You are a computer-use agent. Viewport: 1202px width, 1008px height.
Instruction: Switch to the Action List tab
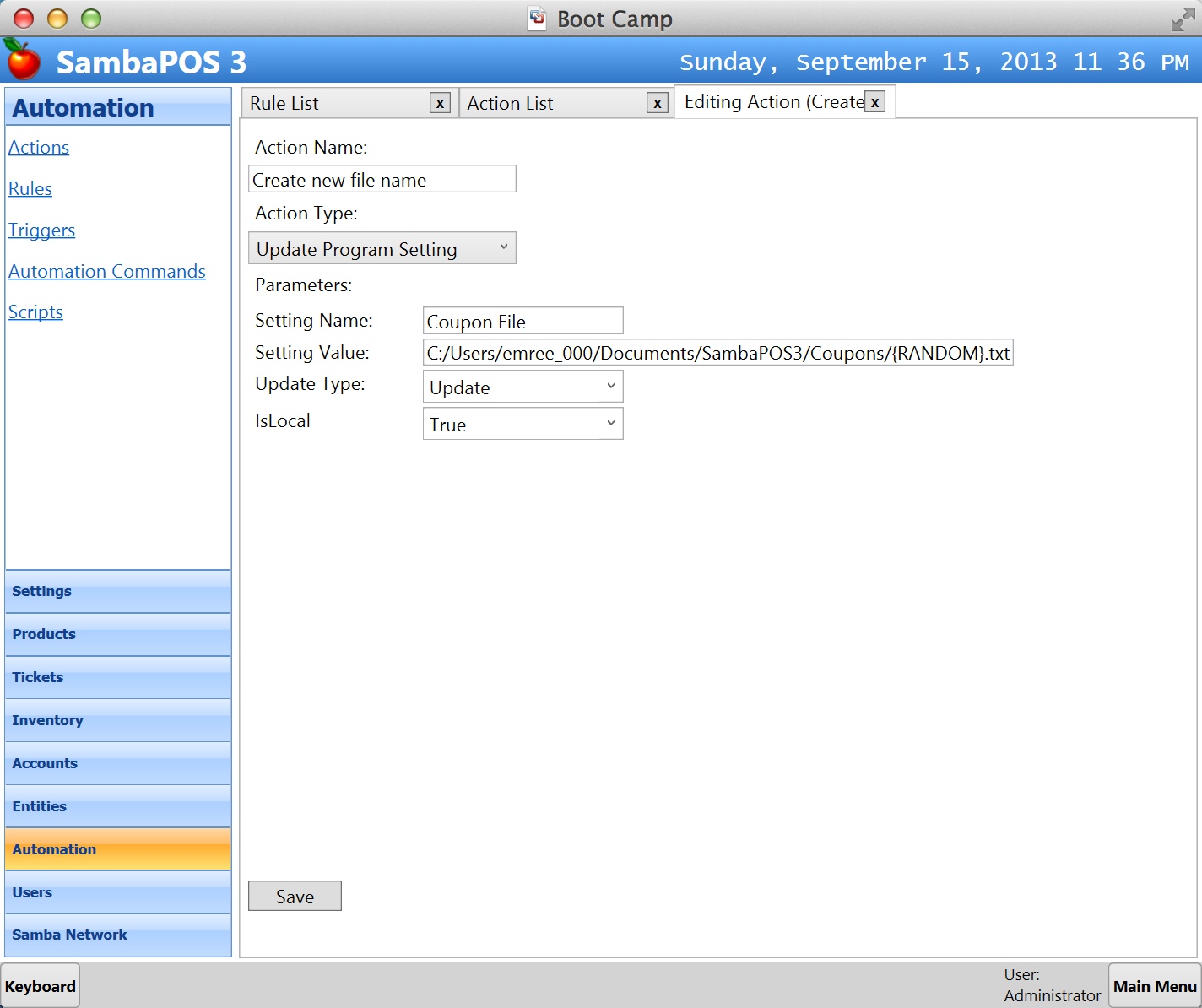(551, 103)
